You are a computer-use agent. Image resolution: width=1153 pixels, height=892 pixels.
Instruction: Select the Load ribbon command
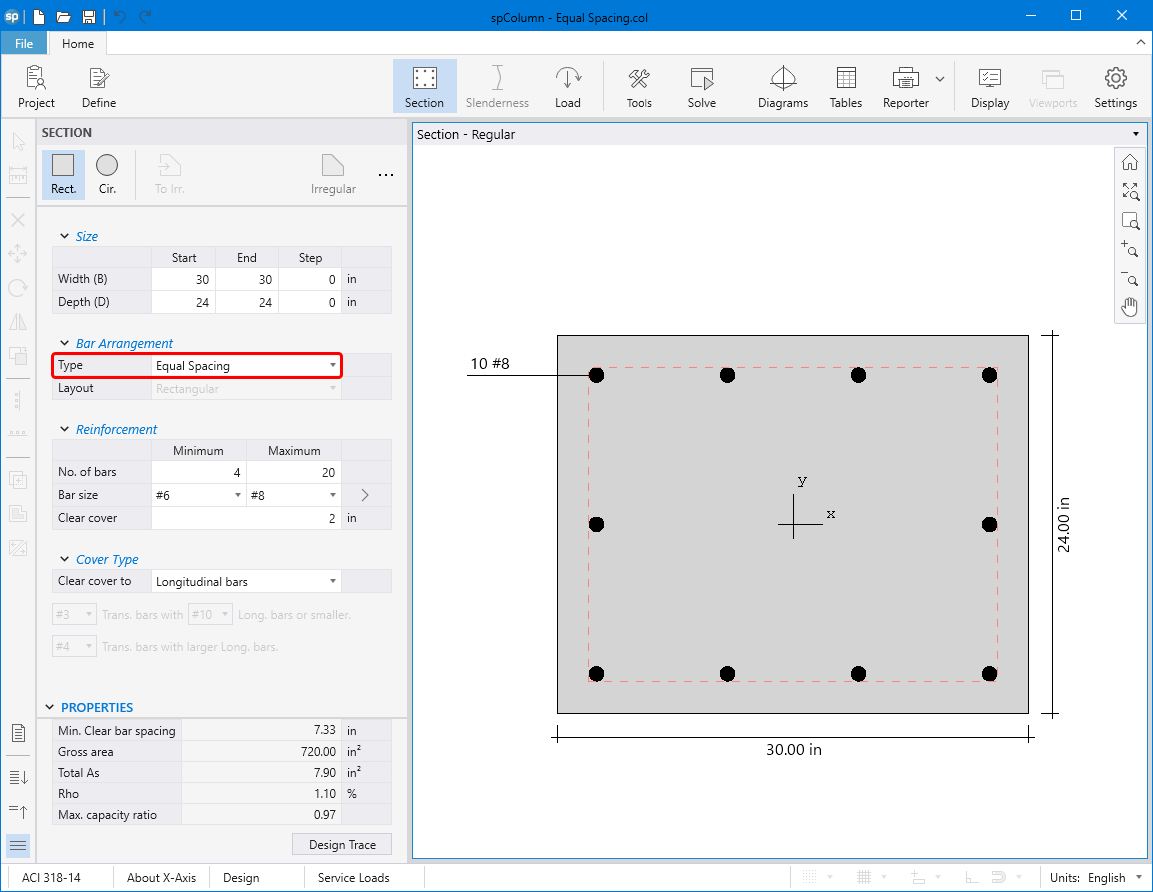[567, 87]
